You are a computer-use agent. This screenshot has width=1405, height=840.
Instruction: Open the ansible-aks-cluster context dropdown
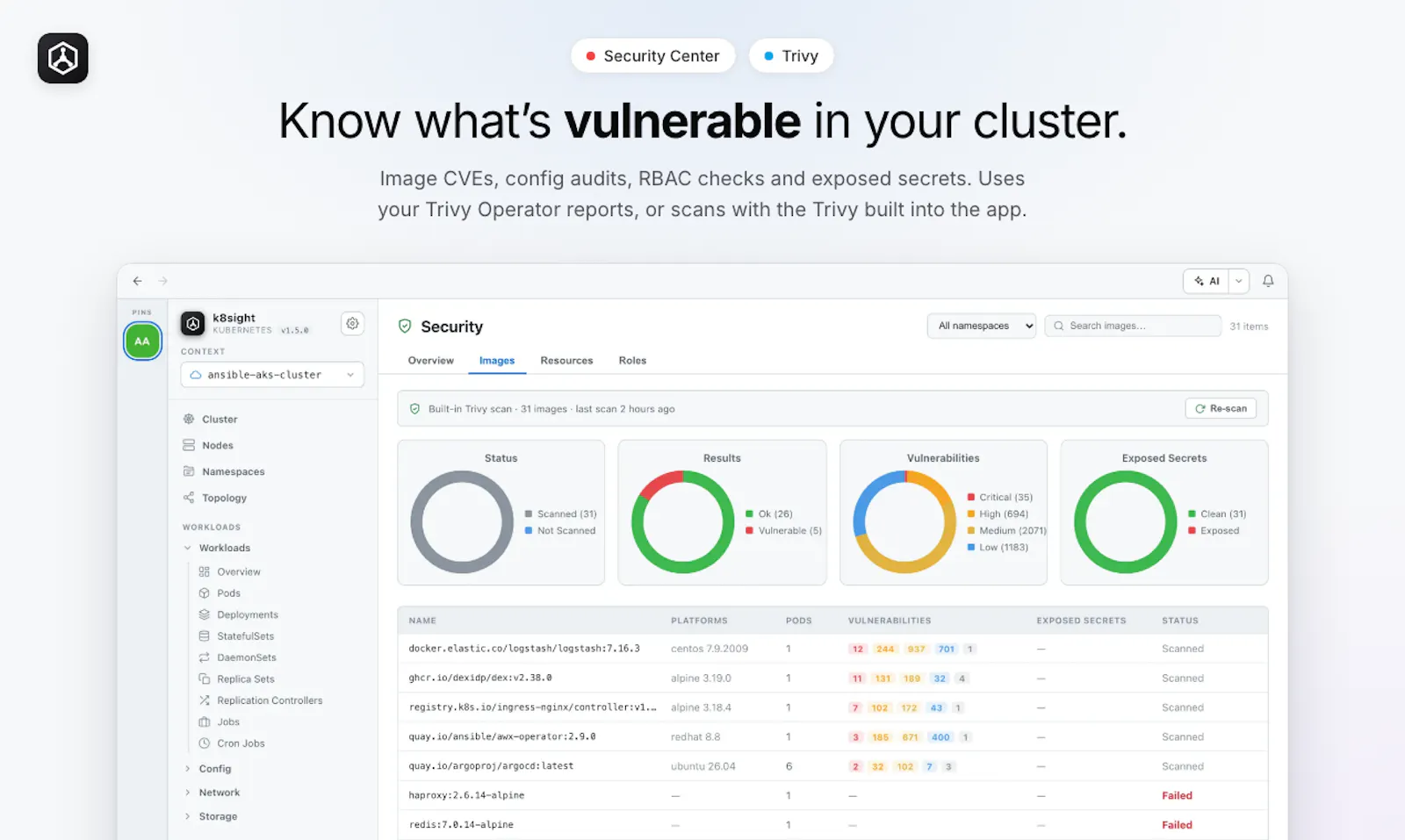[x=272, y=375]
